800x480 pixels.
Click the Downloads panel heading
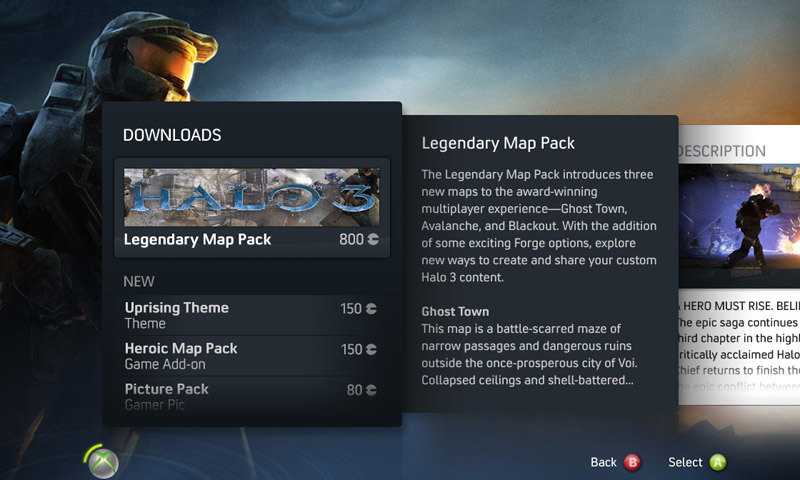point(172,135)
